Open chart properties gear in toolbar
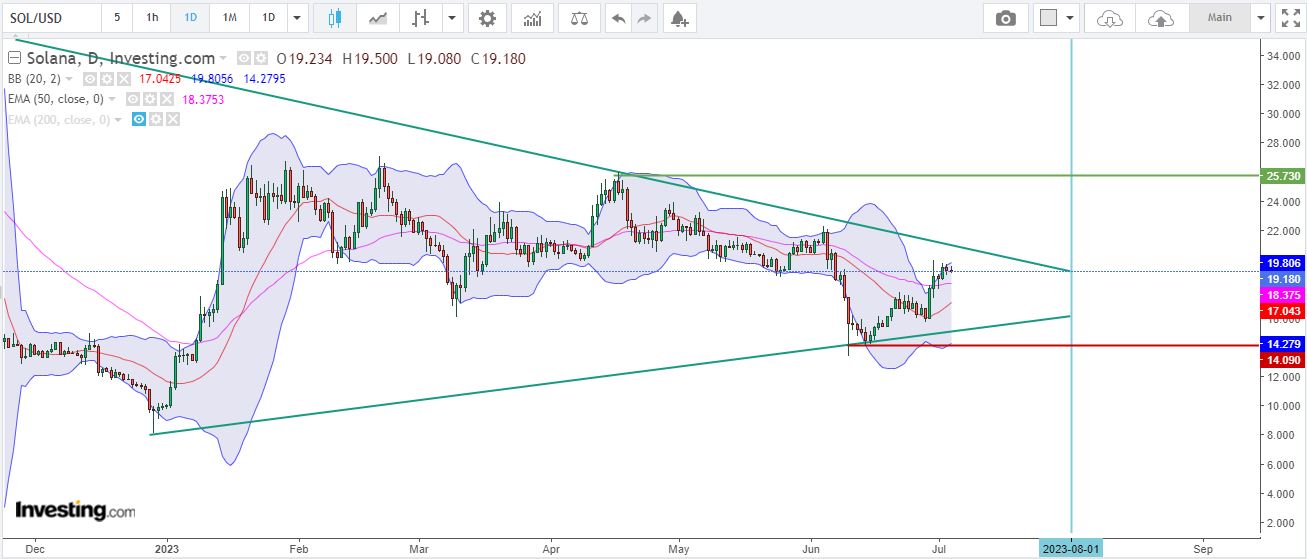 tap(487, 18)
